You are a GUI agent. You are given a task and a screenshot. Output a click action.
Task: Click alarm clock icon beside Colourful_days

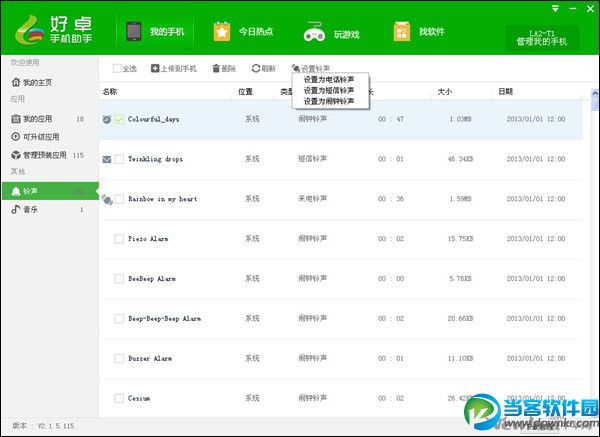click(x=107, y=119)
